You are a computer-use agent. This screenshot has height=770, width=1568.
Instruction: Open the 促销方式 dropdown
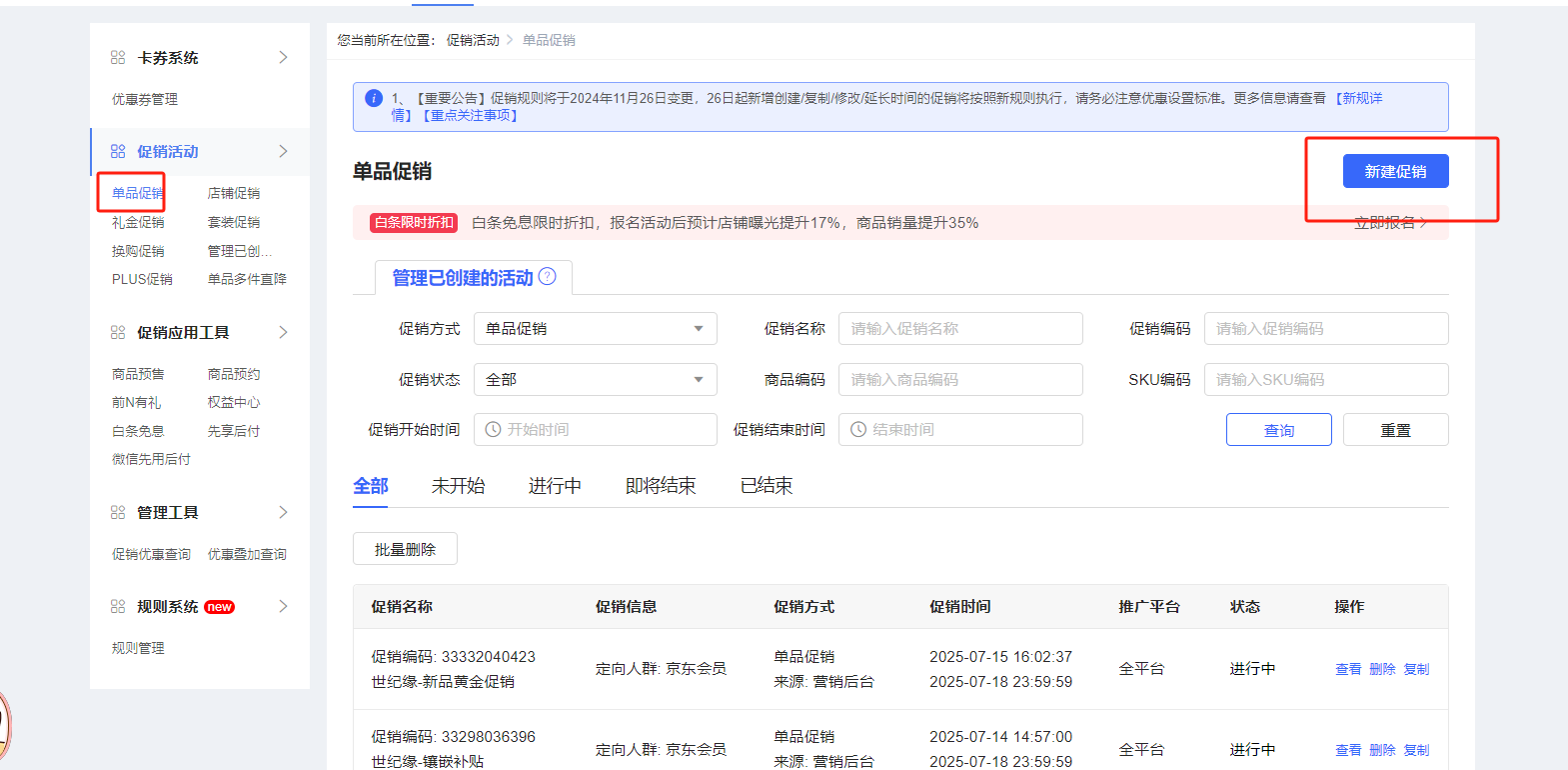tap(595, 329)
